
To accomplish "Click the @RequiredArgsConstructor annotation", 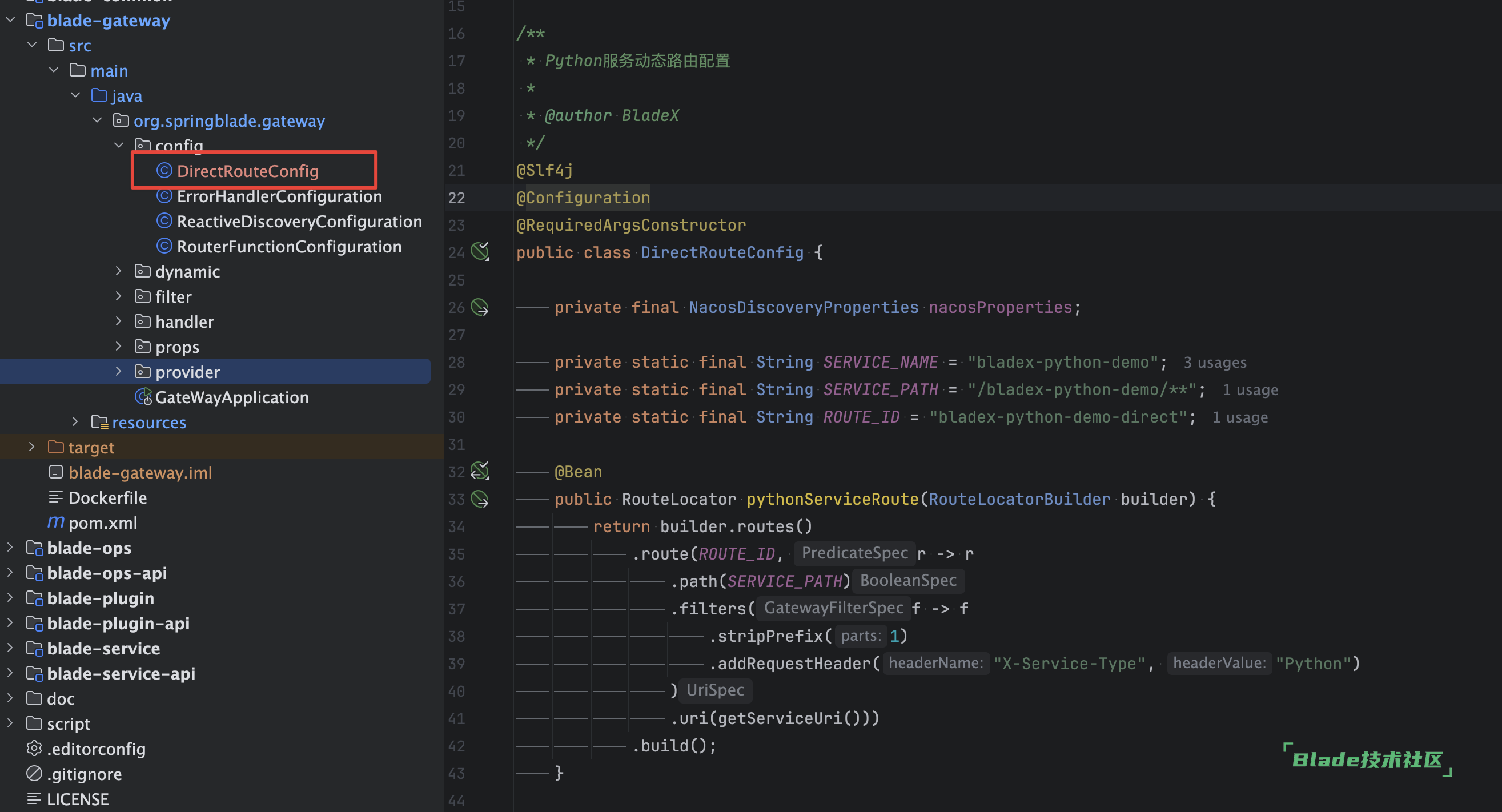I will pos(631,225).
